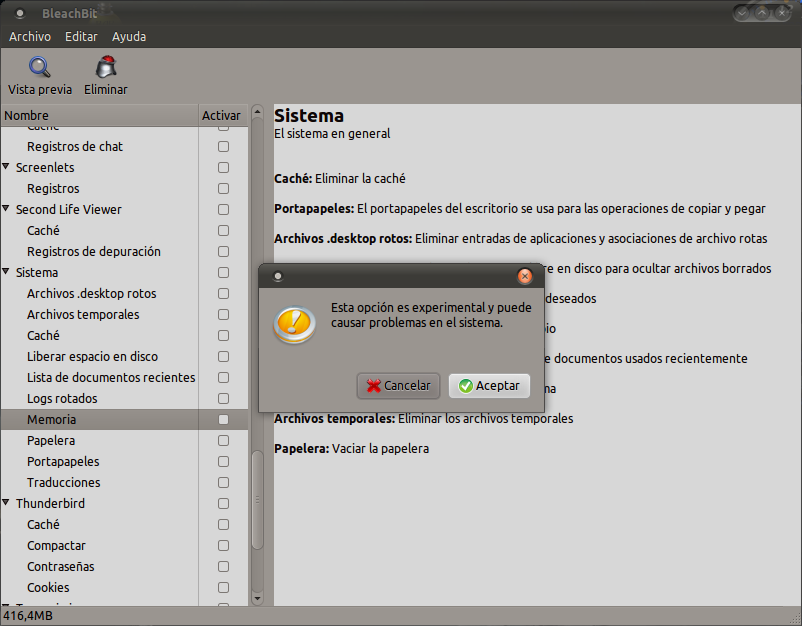Screen dimensions: 802x626
Task: Check the Logs rotados checkbox
Action: pyautogui.click(x=223, y=398)
